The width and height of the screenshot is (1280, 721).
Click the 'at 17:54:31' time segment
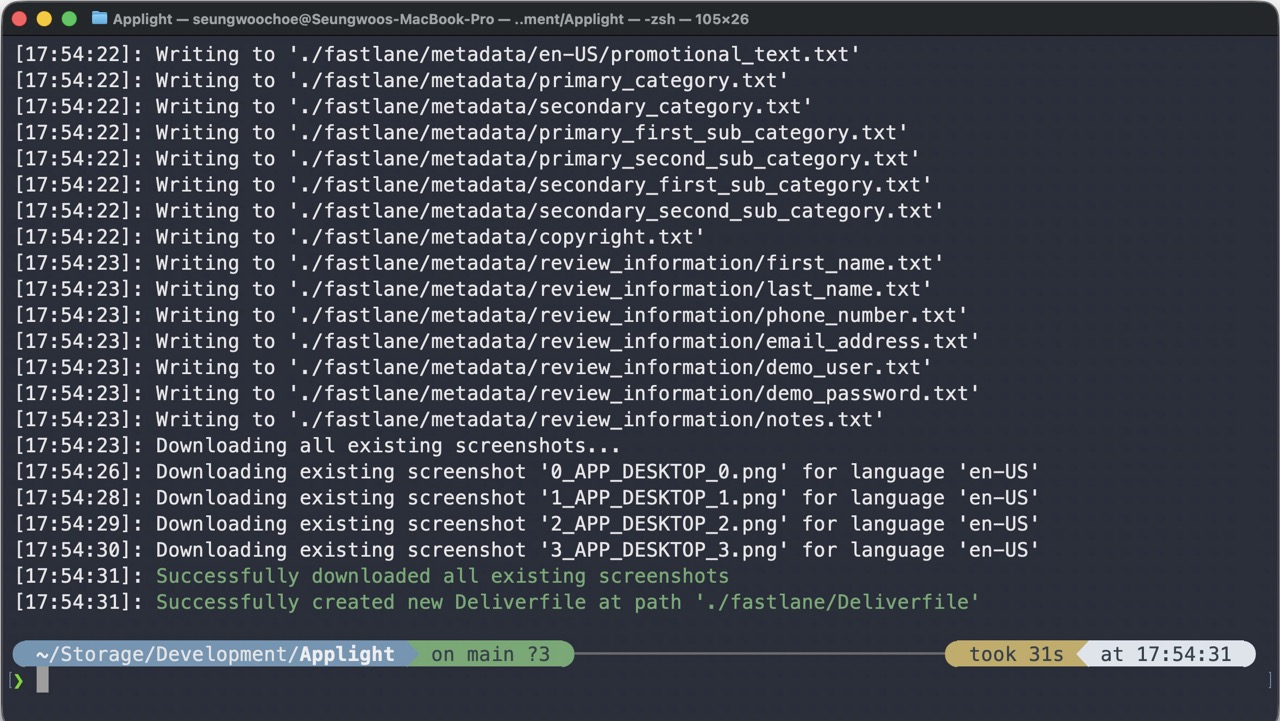(1167, 654)
